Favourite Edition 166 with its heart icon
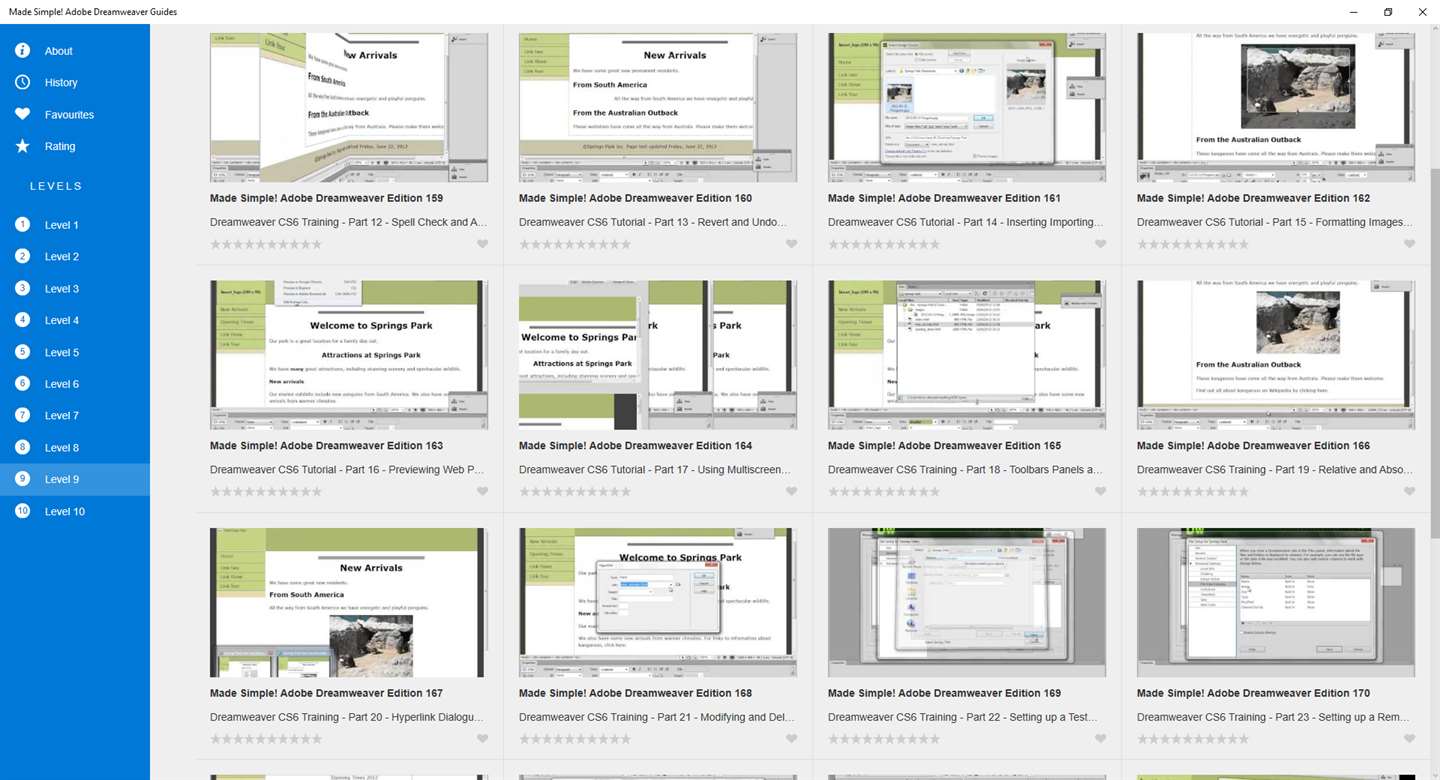1440x780 pixels. click(1409, 491)
